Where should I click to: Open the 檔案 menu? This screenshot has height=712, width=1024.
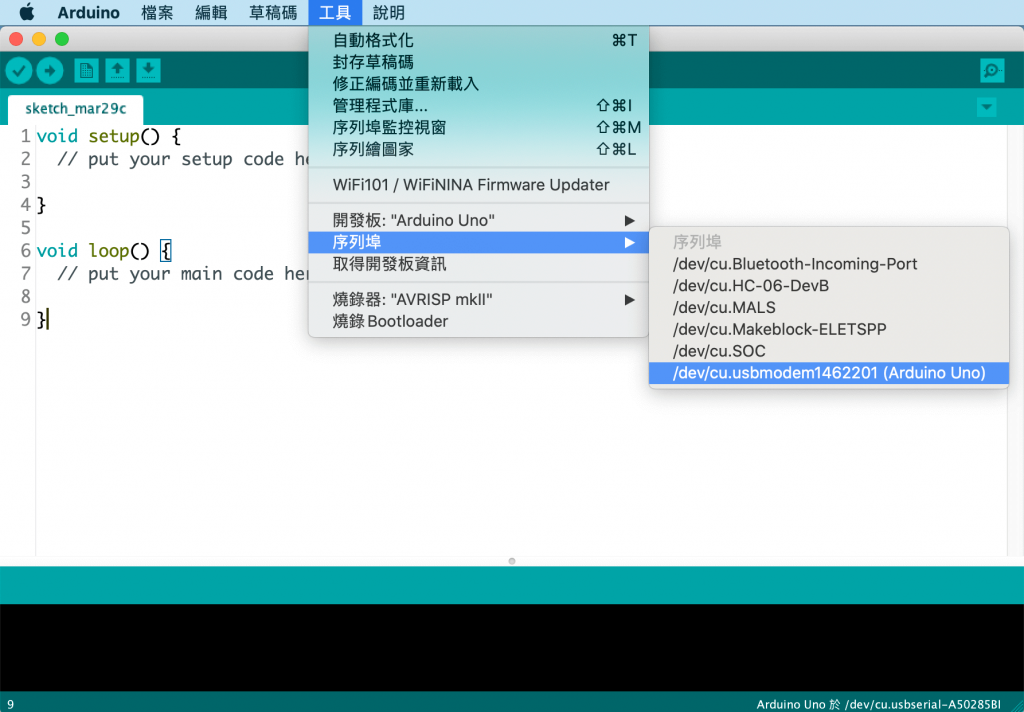click(x=157, y=12)
